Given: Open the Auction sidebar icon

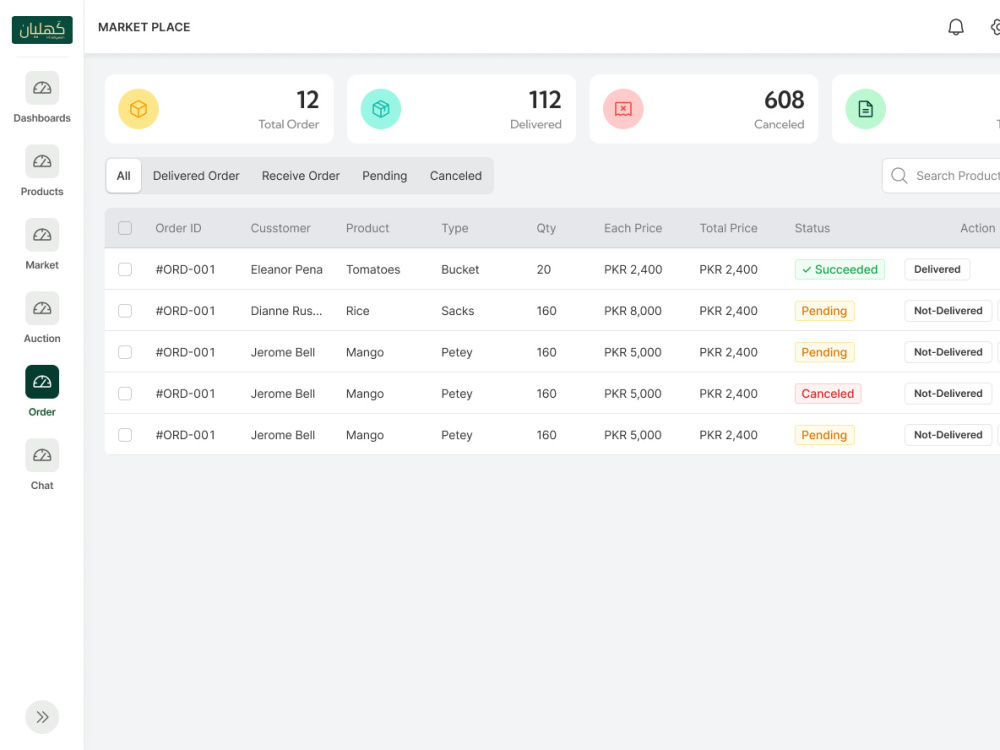Looking at the screenshot, I should [x=42, y=308].
